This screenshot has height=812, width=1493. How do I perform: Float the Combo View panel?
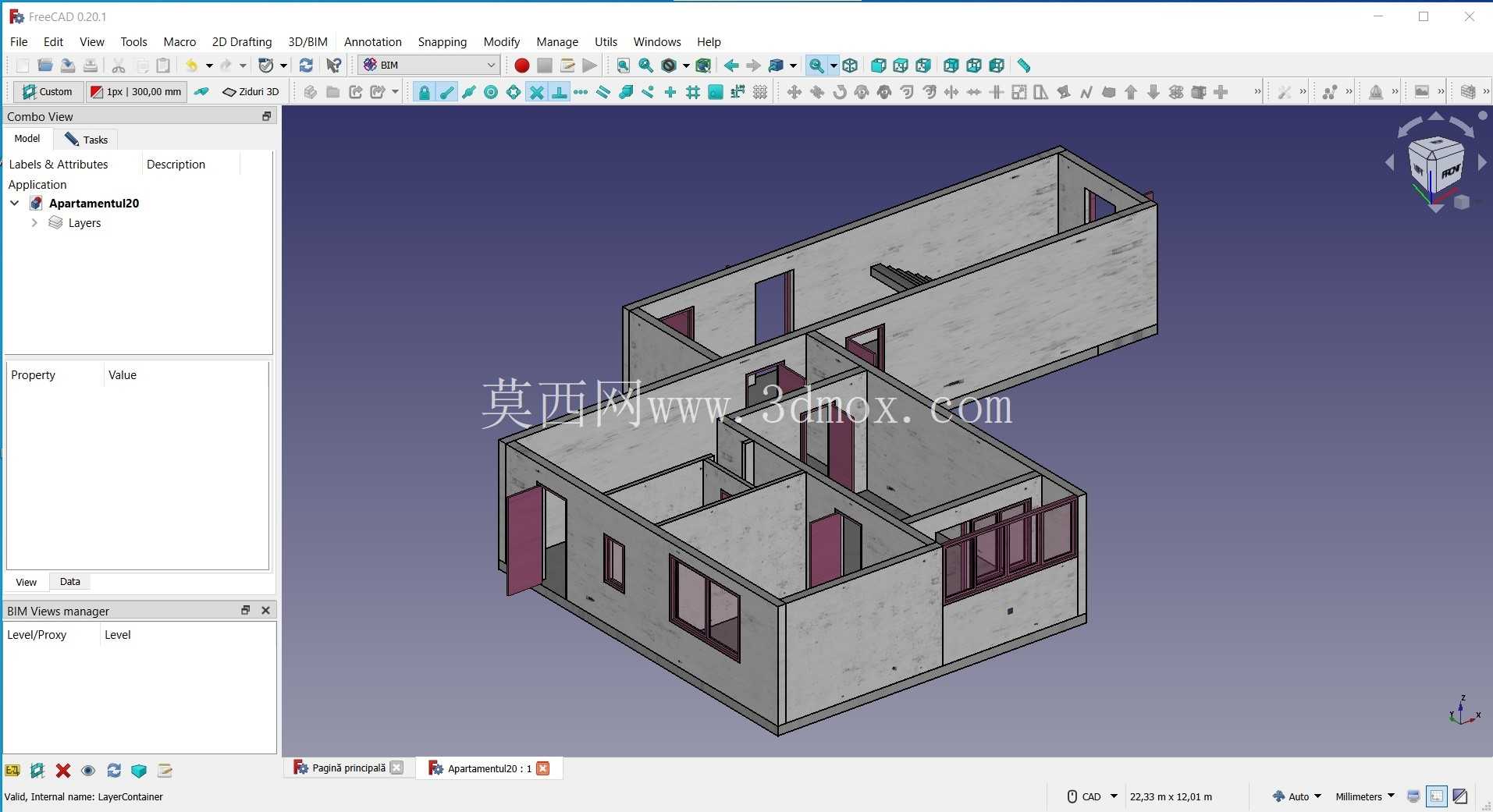[x=266, y=116]
